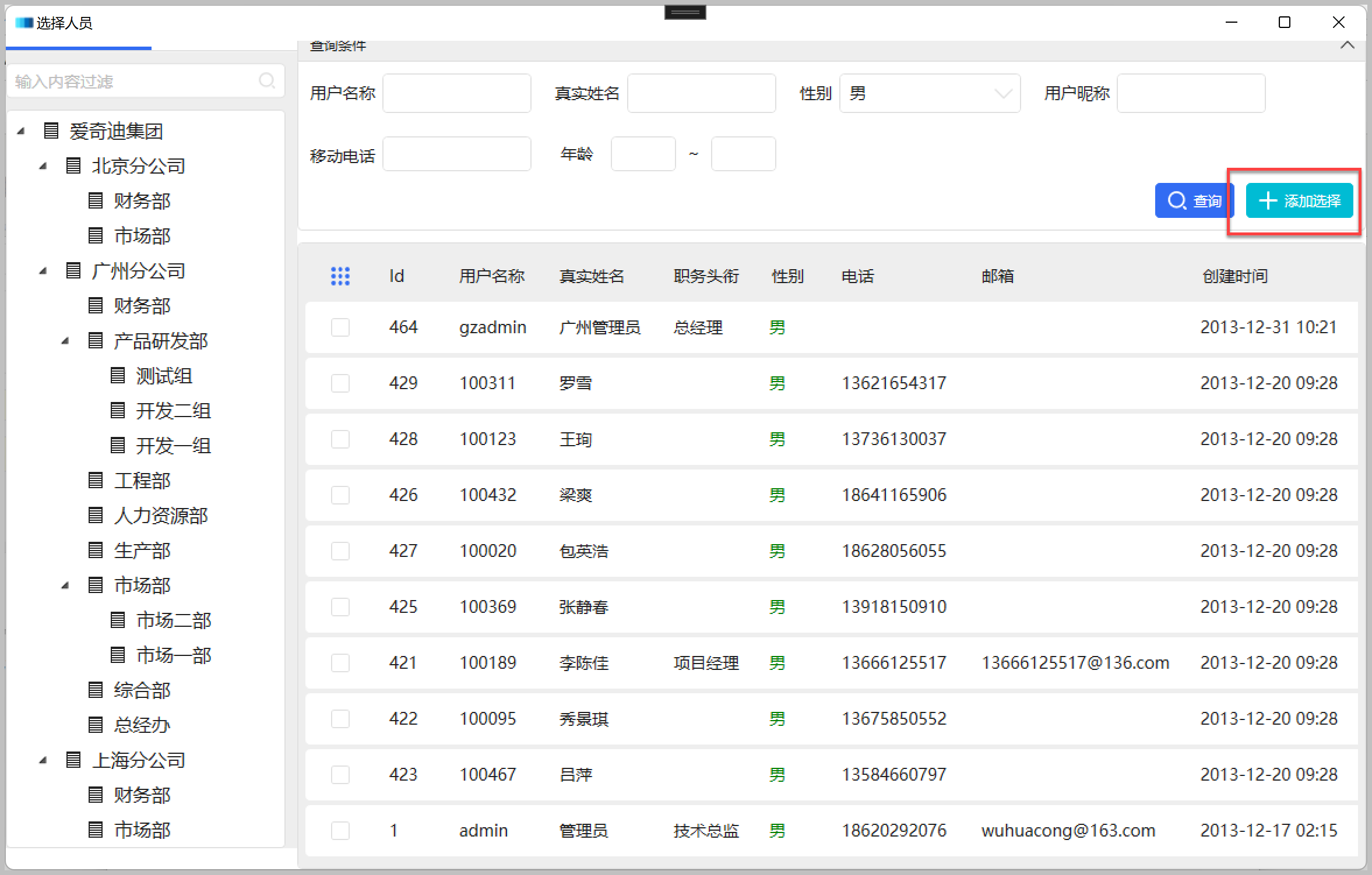Click the 项目经理 title cell
1372x875 pixels.
click(706, 663)
